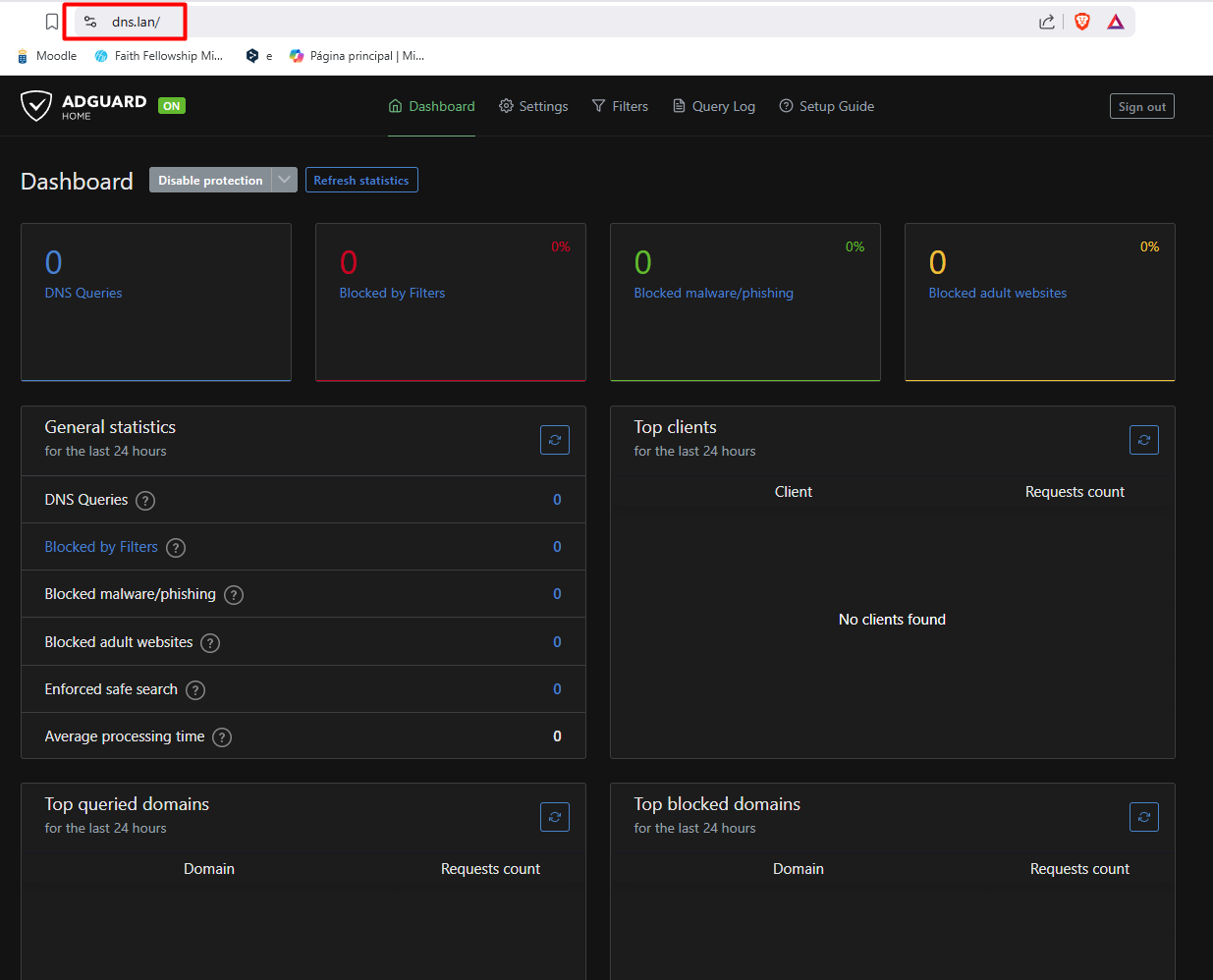Refresh the Top clients panel
The width and height of the screenshot is (1213, 980).
tap(1144, 440)
